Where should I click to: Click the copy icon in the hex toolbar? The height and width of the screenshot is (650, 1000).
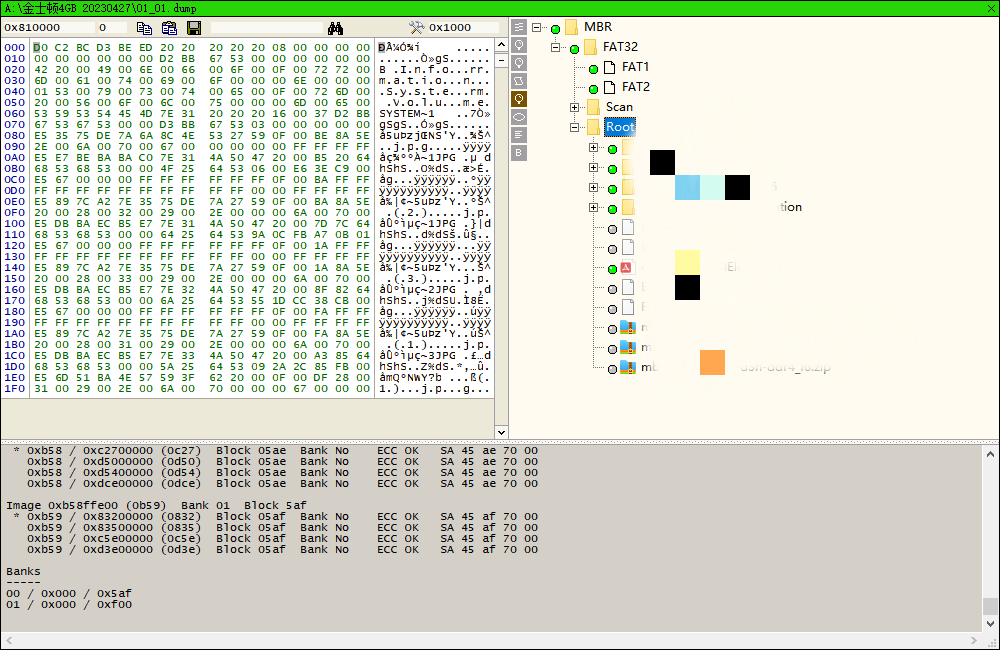tap(144, 28)
